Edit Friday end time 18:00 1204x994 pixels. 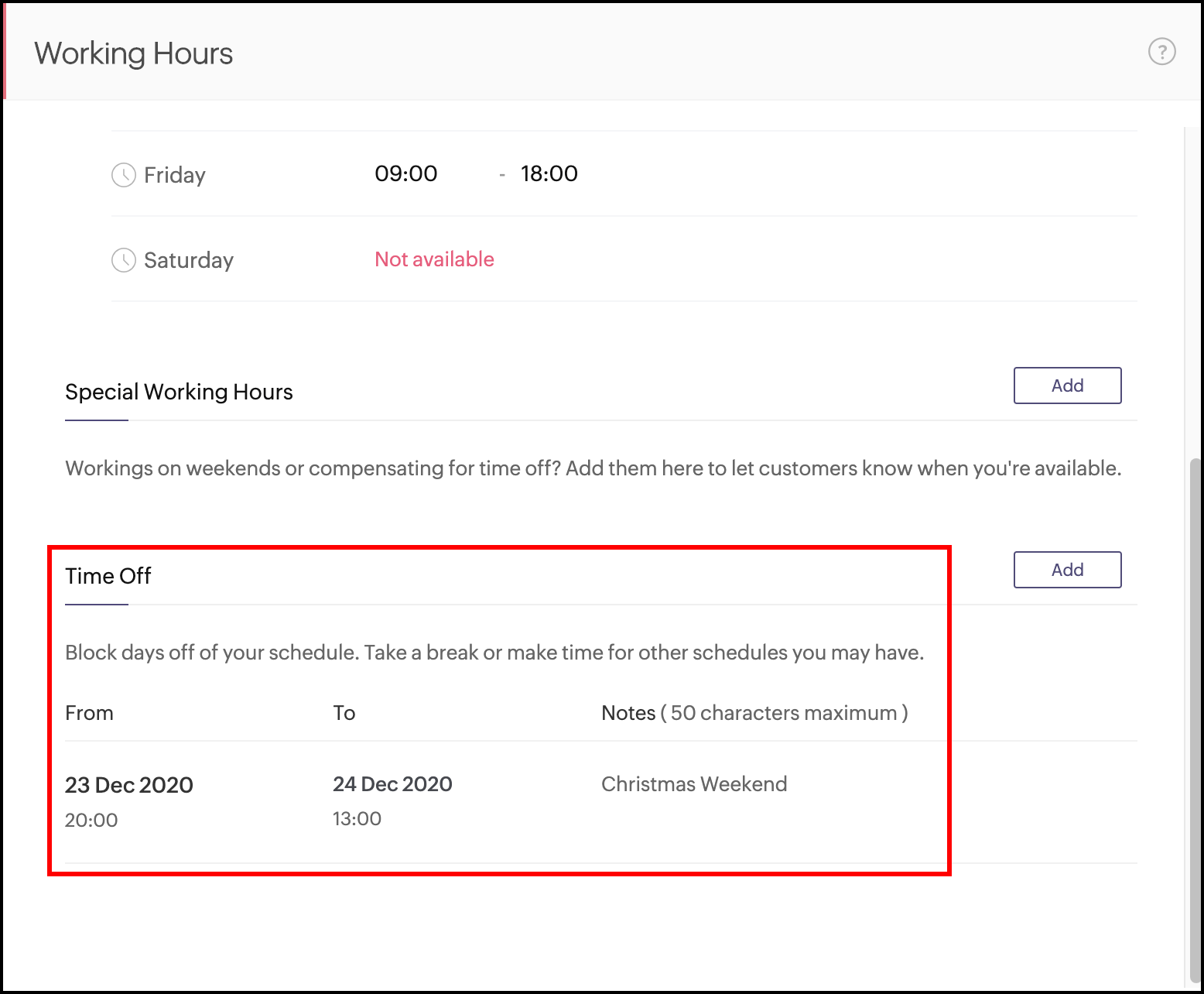[x=549, y=173]
